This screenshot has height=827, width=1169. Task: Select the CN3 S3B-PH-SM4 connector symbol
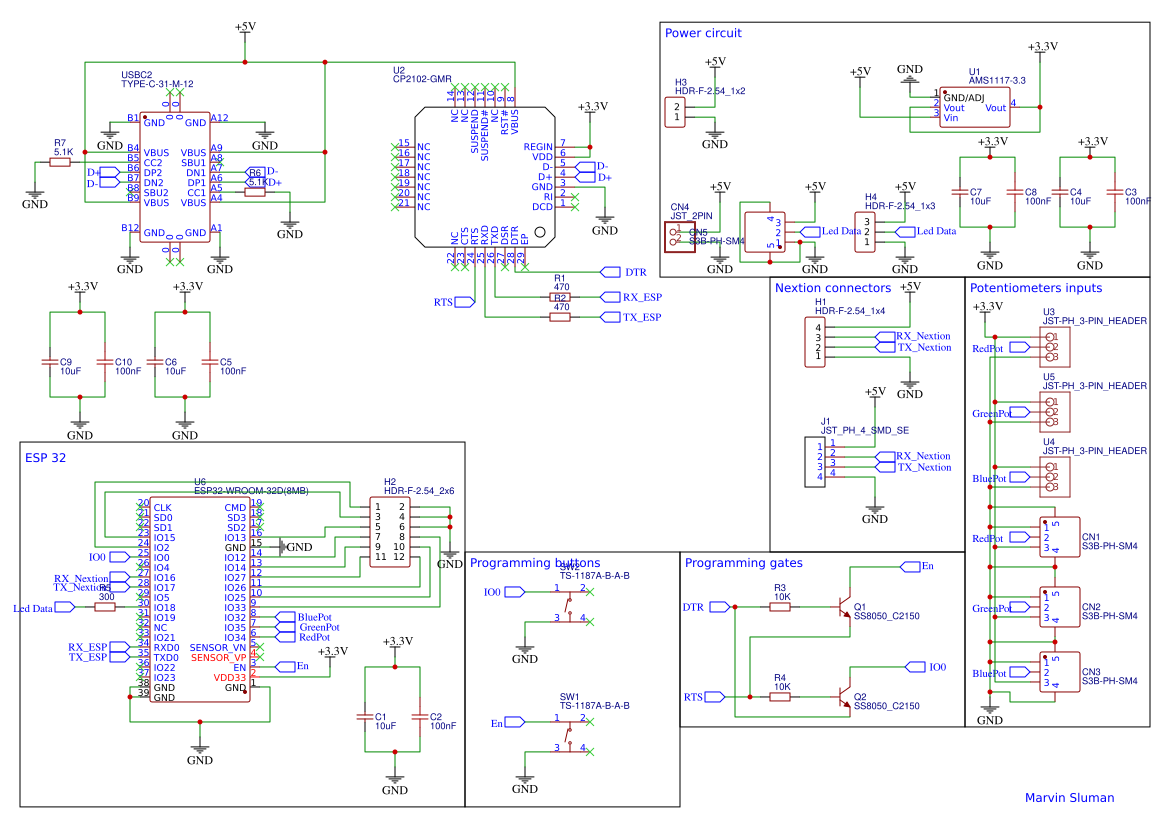[1059, 672]
